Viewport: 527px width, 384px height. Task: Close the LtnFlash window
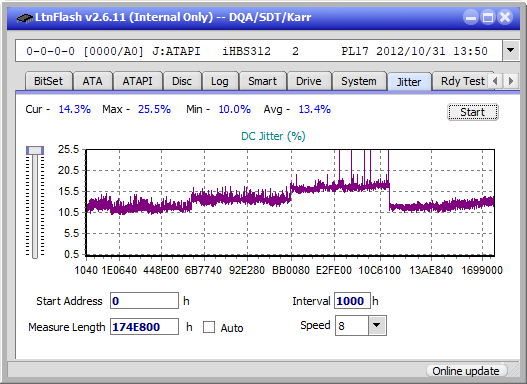(505, 17)
